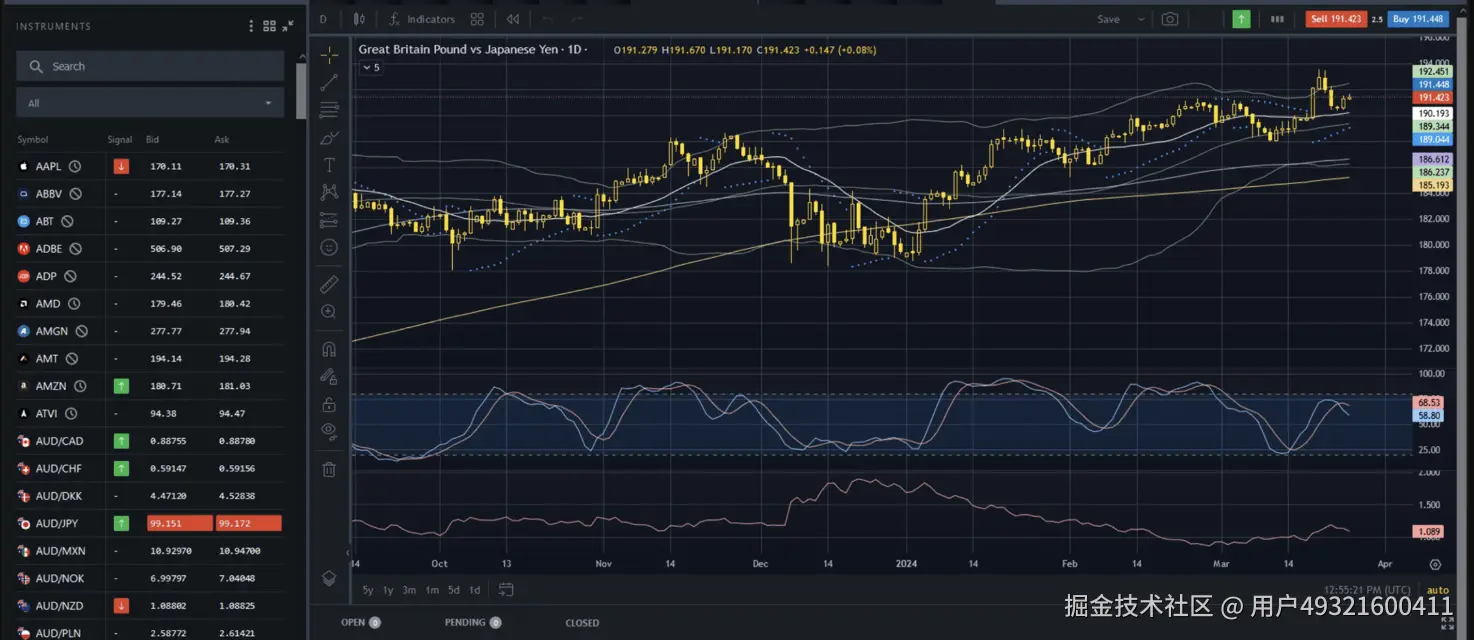Select the AAPL instrument row
The image size is (1474, 640).
click(150, 167)
